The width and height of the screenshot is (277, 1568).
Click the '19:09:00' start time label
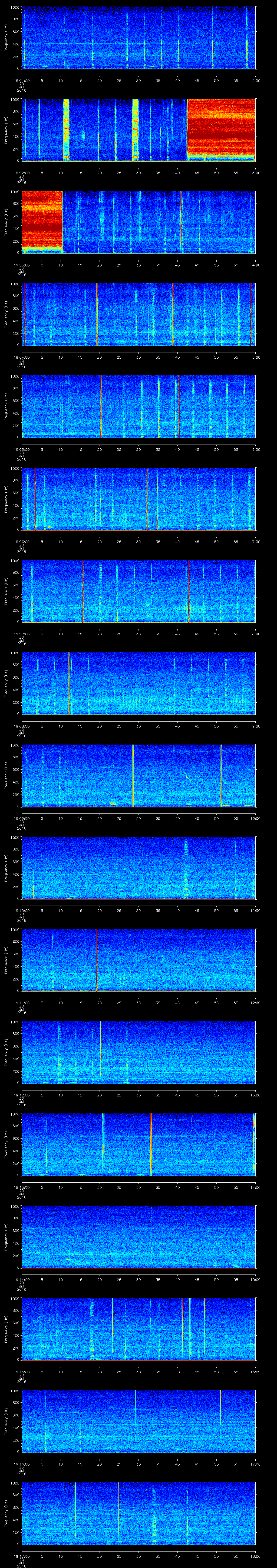(22, 818)
